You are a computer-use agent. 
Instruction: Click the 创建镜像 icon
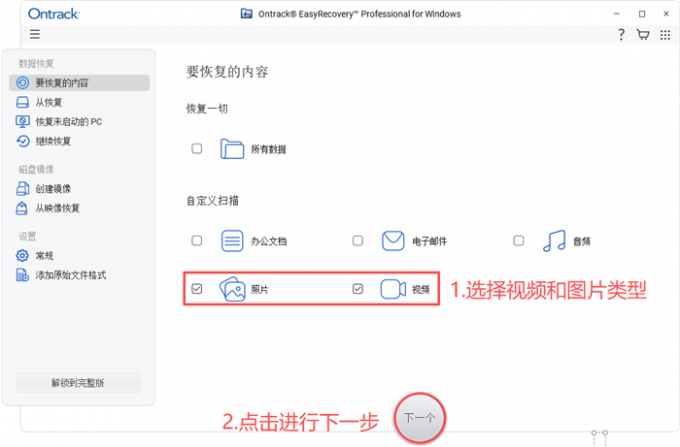[23, 189]
